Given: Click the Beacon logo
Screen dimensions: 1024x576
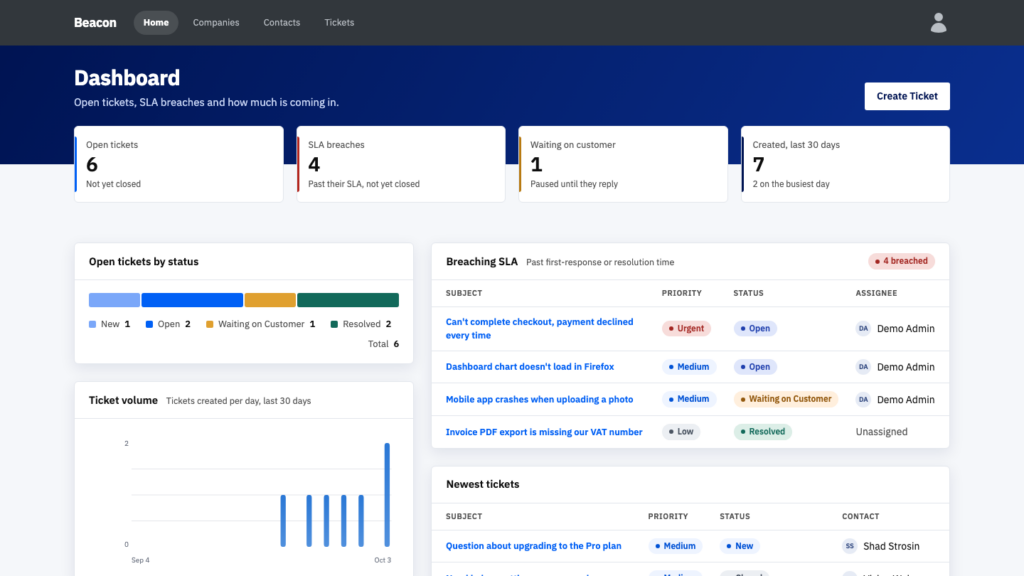Looking at the screenshot, I should [95, 23].
